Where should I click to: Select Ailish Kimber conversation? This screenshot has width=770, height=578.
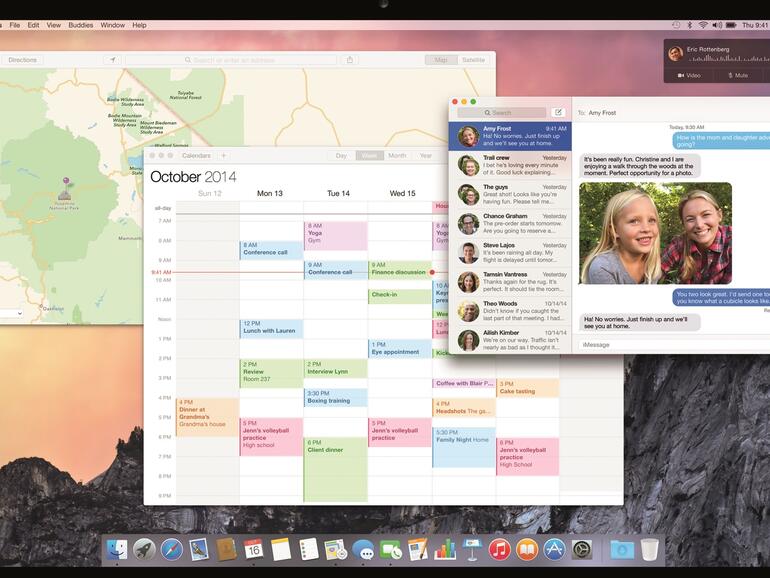(510, 339)
